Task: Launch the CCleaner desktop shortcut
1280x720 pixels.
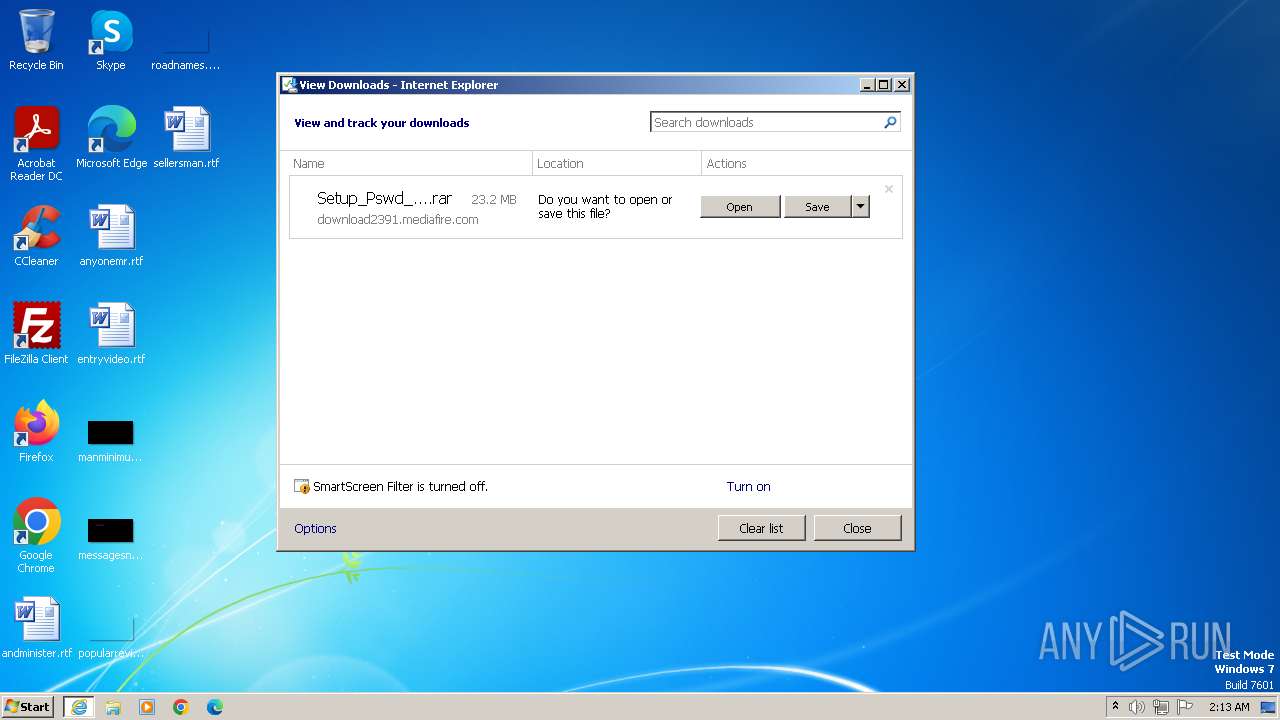Action: [36, 235]
